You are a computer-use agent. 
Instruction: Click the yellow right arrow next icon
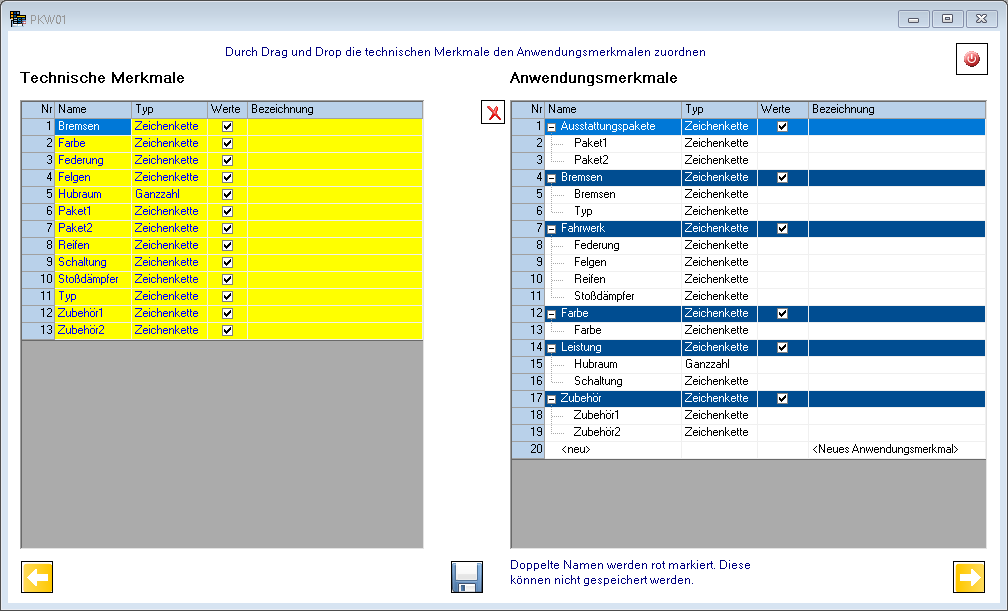[x=969, y=577]
